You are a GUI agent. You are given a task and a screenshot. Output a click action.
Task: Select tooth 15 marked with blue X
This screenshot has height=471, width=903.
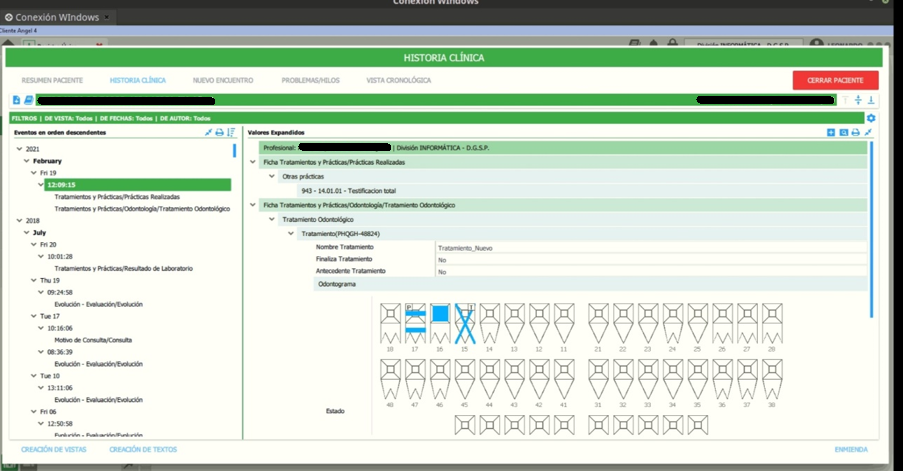point(465,324)
